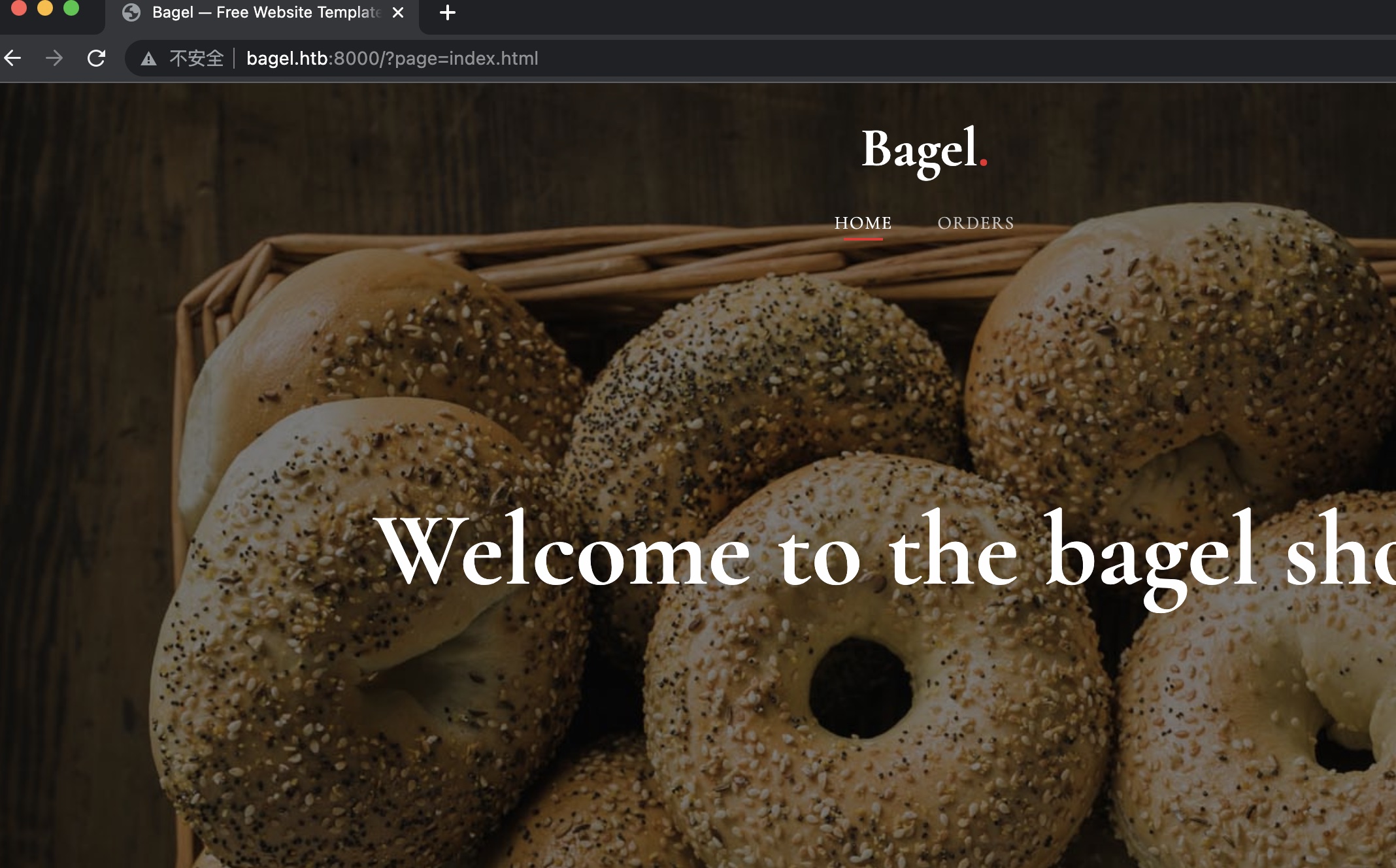Screen dimensions: 1396x868
Task: Click the Bagel site logo
Action: point(924,150)
